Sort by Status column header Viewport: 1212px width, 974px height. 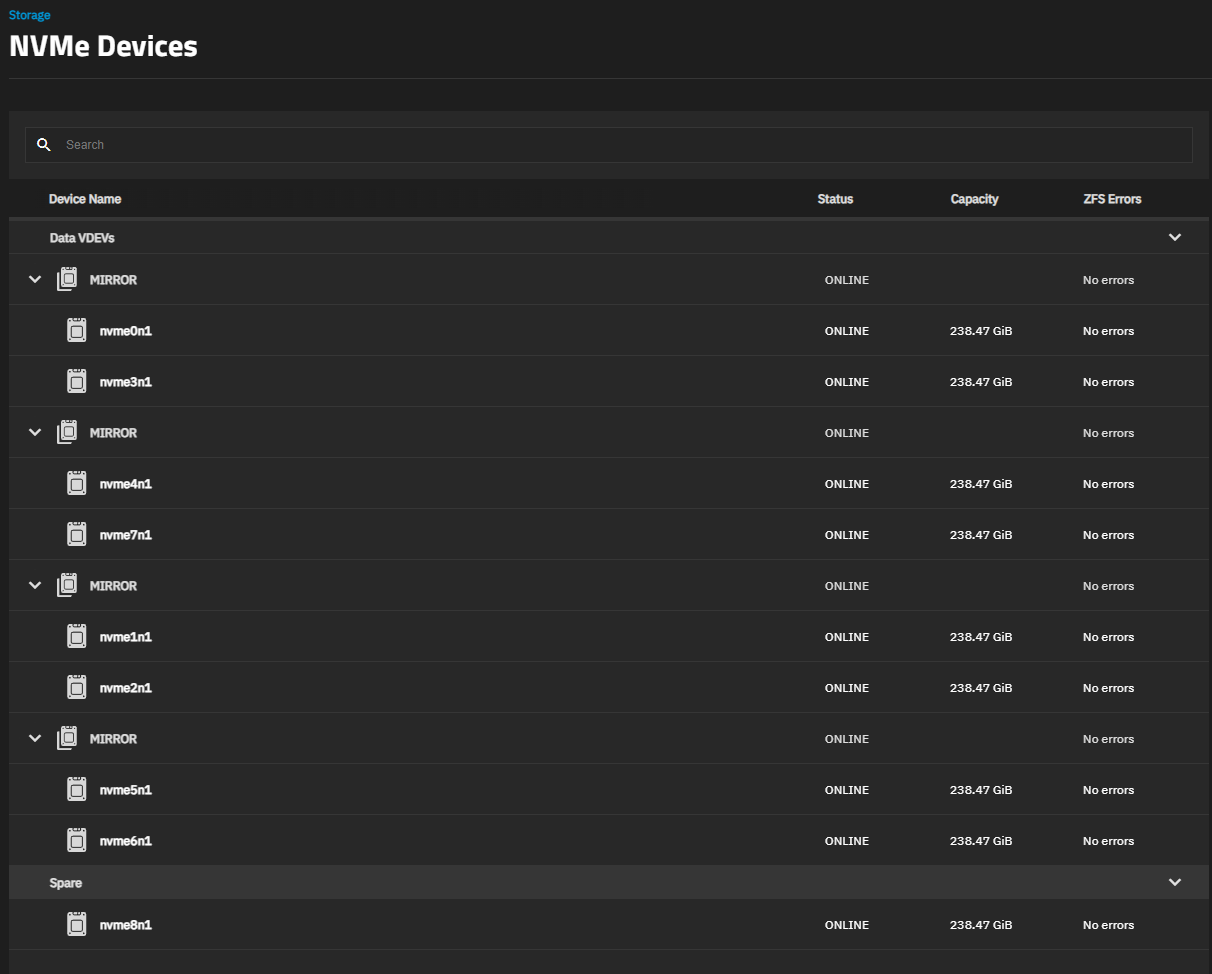click(835, 199)
